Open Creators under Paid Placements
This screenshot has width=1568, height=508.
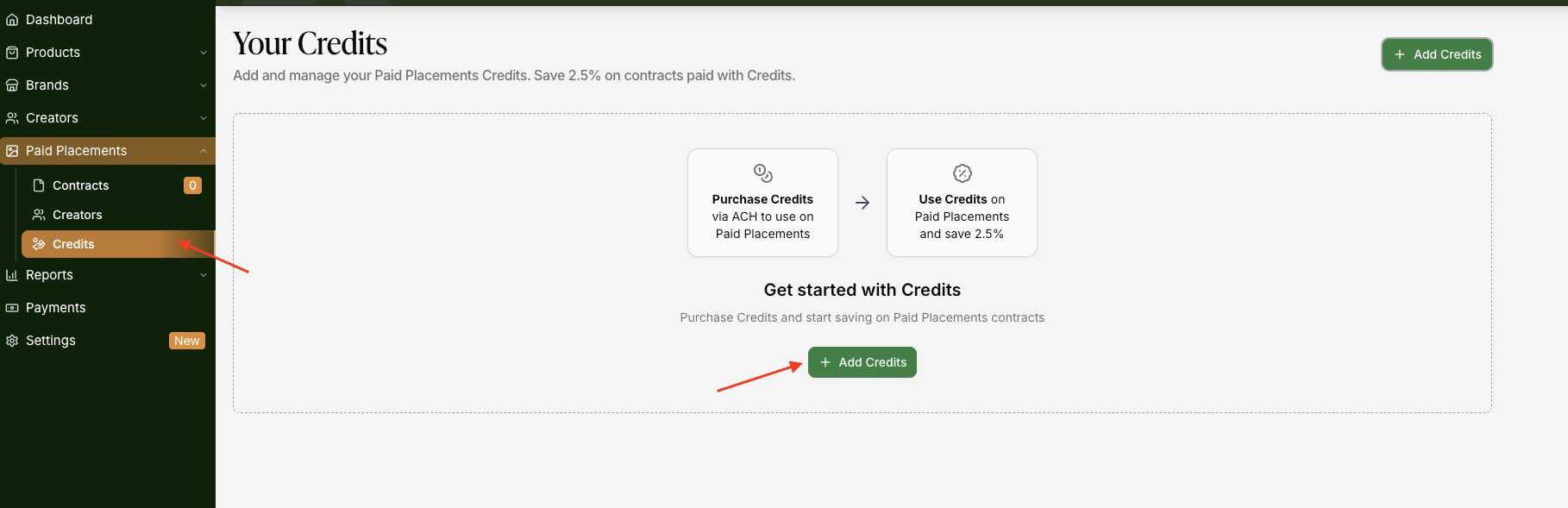tap(78, 215)
